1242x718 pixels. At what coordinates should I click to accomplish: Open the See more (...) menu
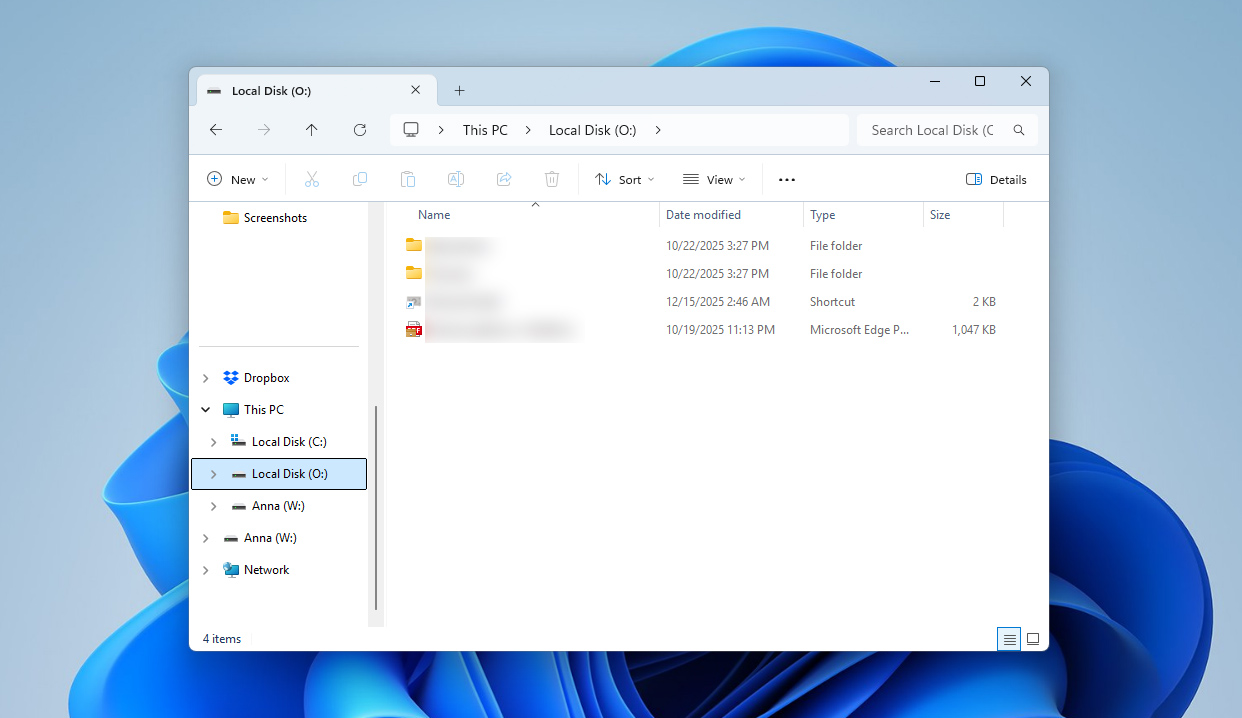click(786, 179)
